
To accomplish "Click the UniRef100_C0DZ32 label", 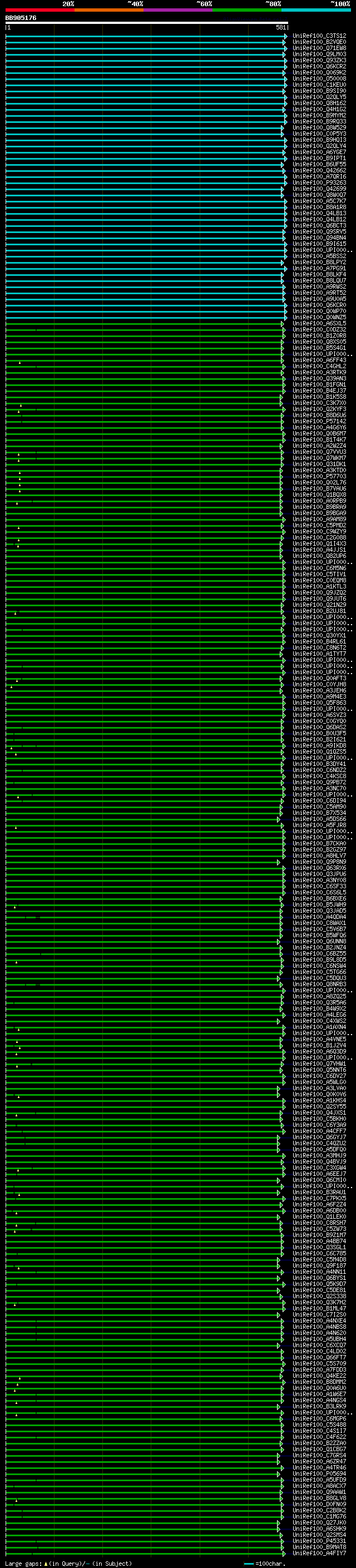I will [x=319, y=329].
